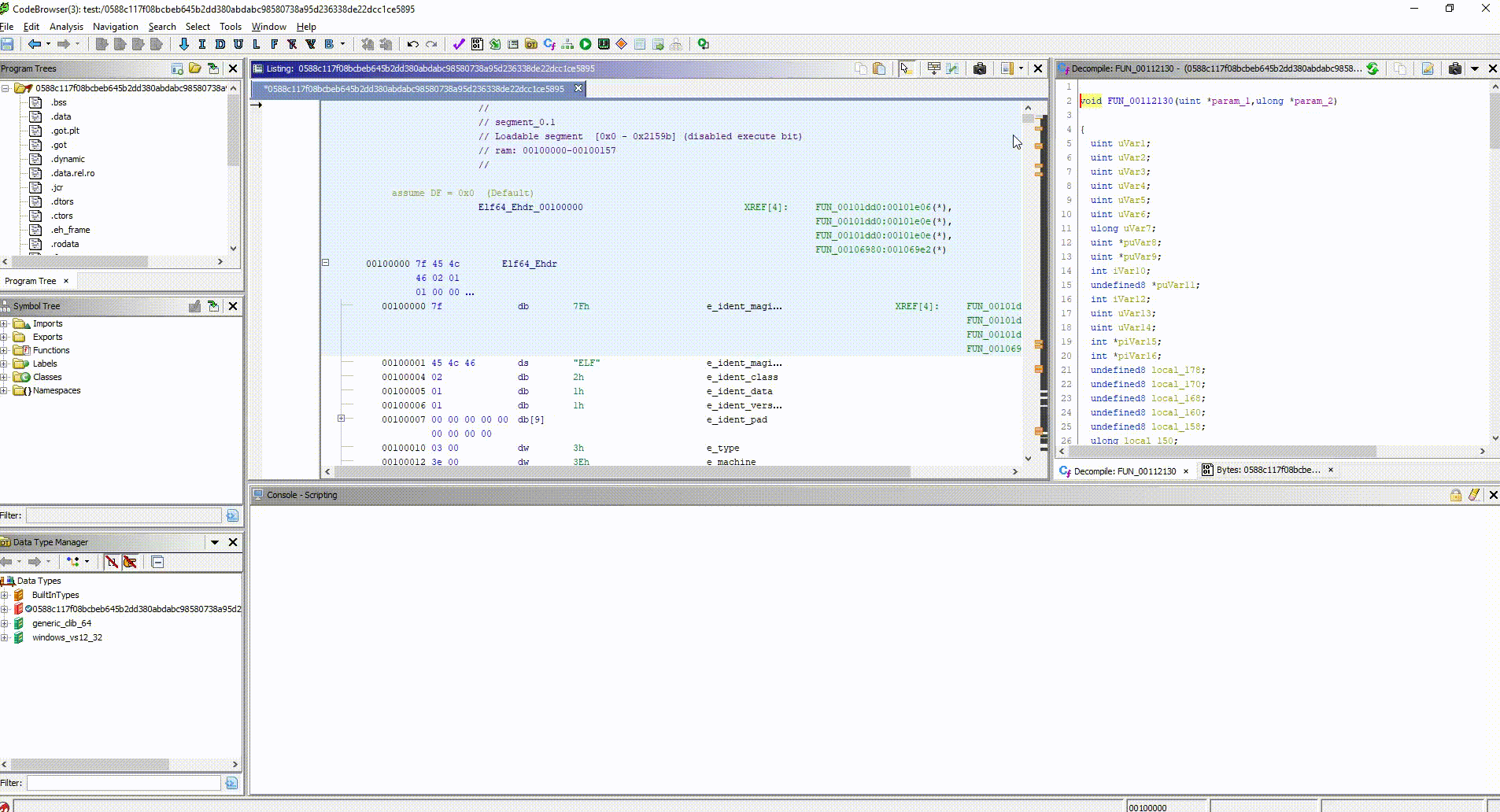Paste into the Listing via the clipboard icon
1500x812 pixels.
879,68
